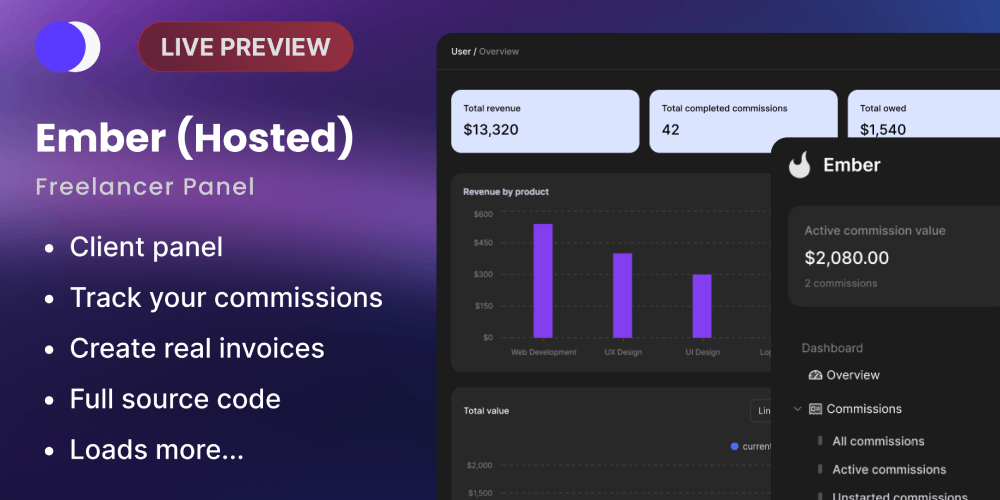1000x500 pixels.
Task: Click 'Freelancer Panel' subtitle
Action: (x=145, y=187)
